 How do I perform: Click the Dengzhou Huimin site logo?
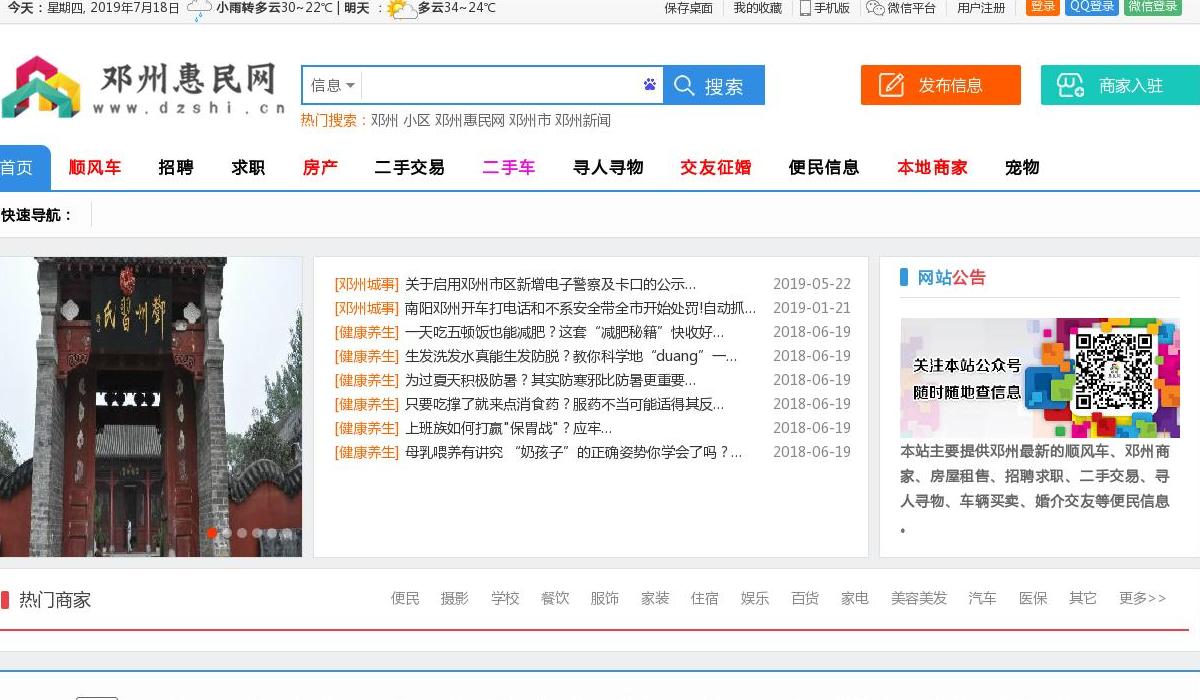143,87
